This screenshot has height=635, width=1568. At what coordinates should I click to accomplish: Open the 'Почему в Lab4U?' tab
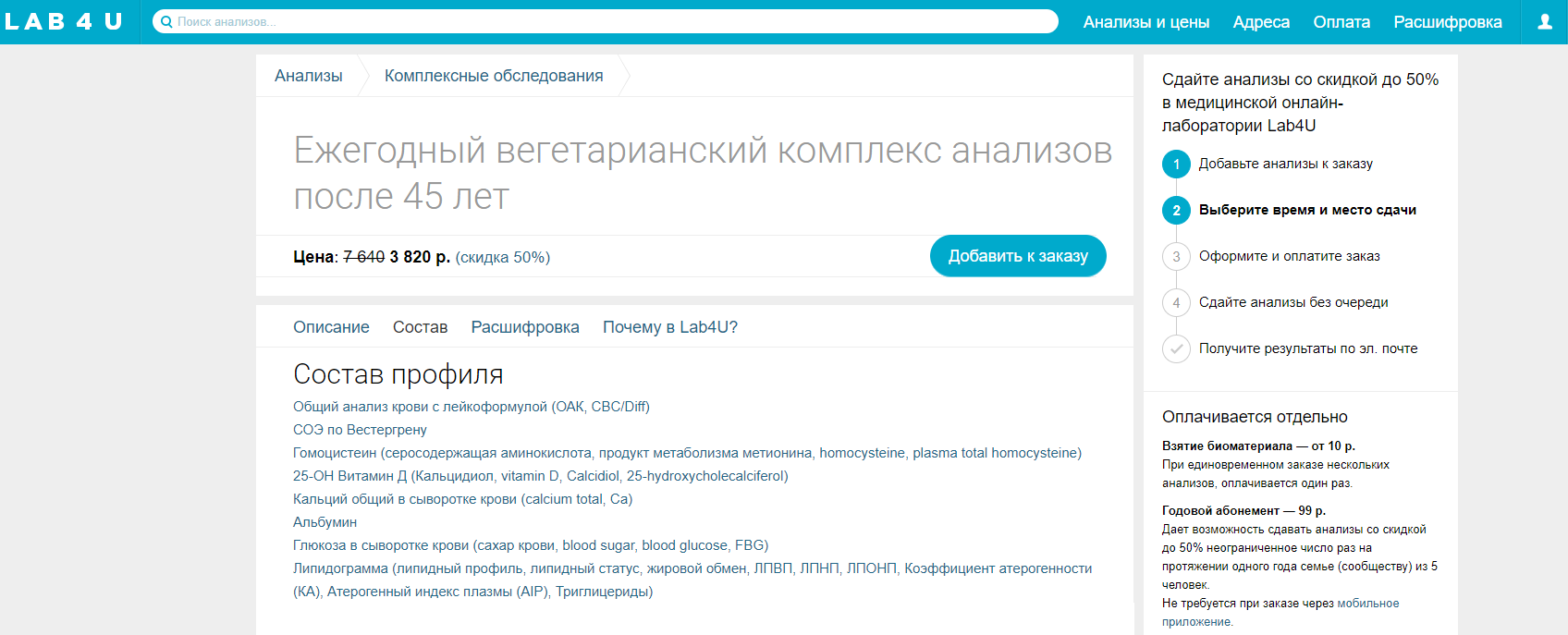tap(669, 327)
